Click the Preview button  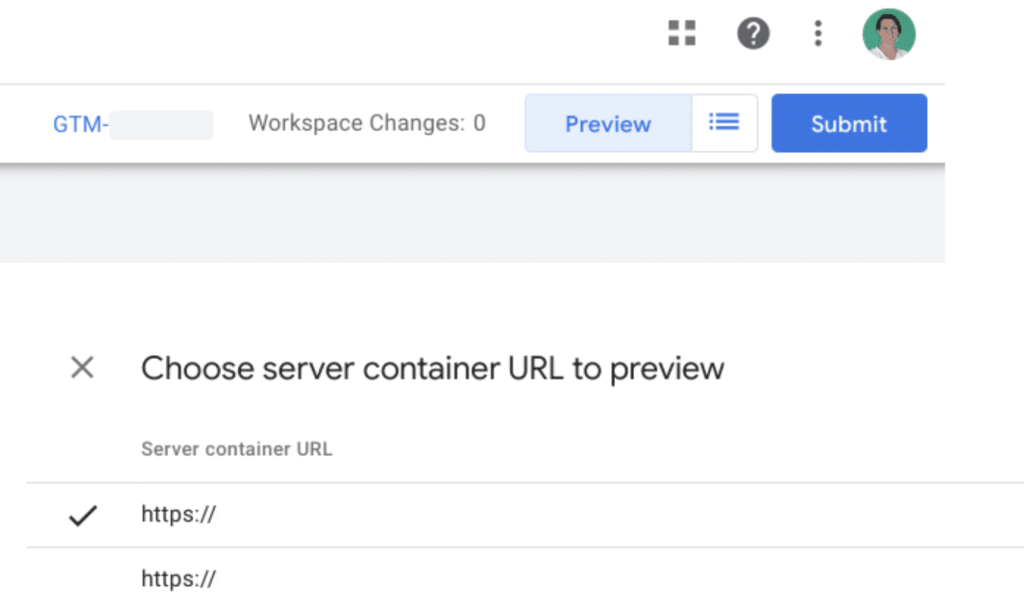[607, 122]
